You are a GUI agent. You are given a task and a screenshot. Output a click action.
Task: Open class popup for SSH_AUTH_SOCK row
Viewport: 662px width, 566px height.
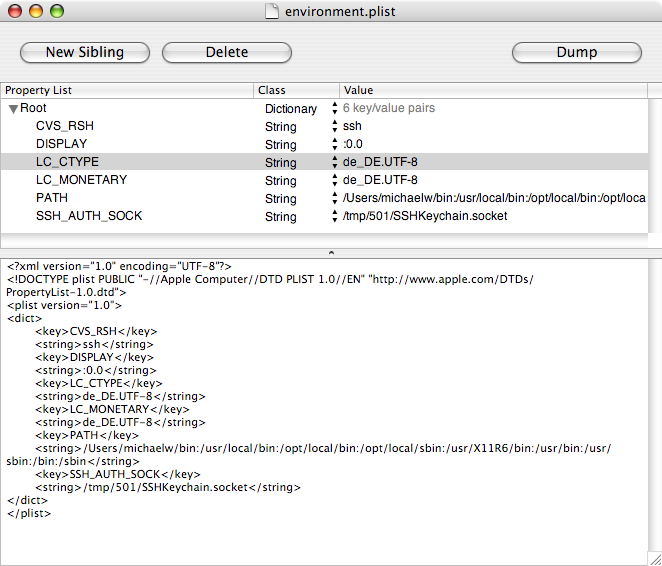(334, 216)
